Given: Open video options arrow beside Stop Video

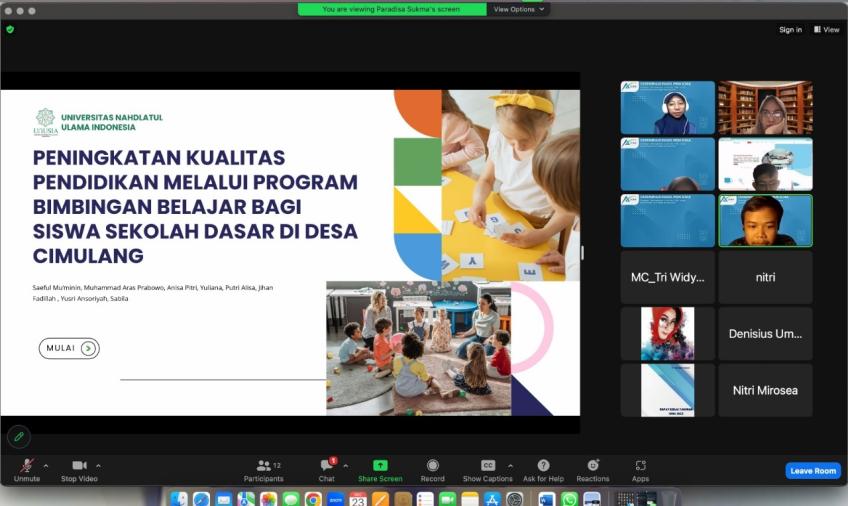Looking at the screenshot, I should click(x=98, y=465).
